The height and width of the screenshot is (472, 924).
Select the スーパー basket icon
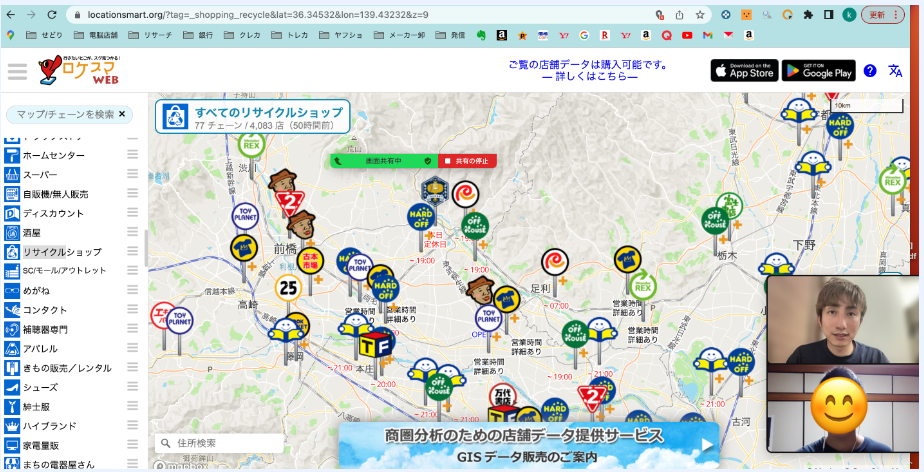pos(12,174)
